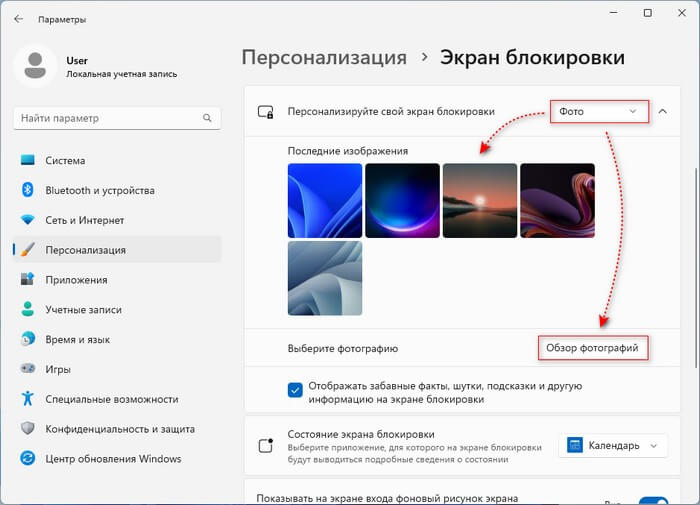The width and height of the screenshot is (700, 505).
Task: Go to Сеть и Интернет
Action: [x=117, y=220]
